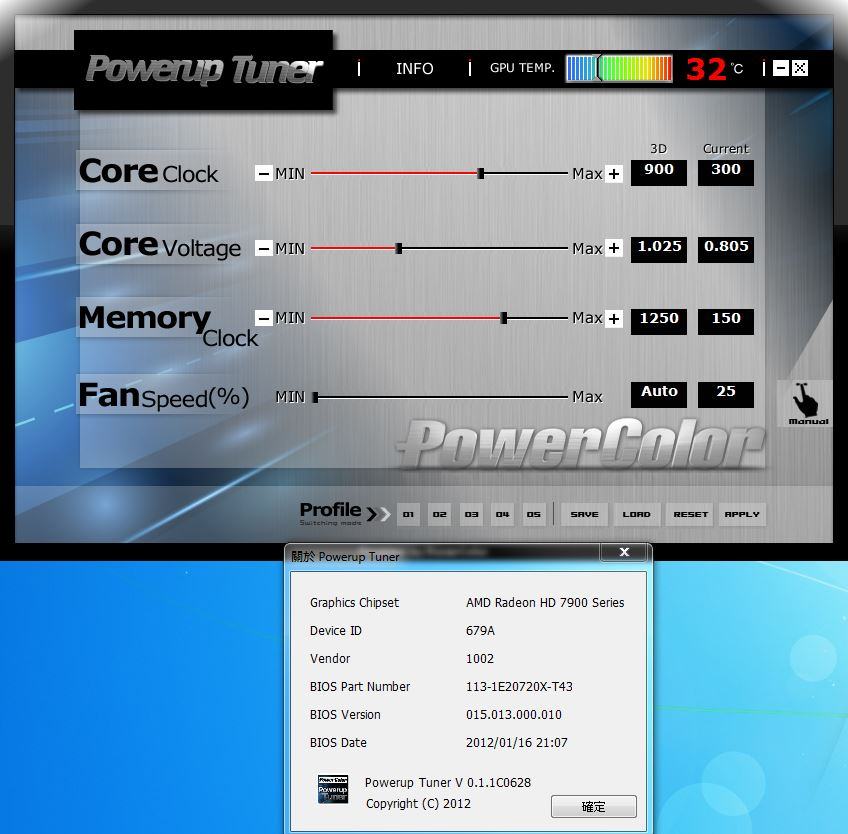The image size is (848, 834).
Task: Click the RESET button
Action: click(x=691, y=514)
